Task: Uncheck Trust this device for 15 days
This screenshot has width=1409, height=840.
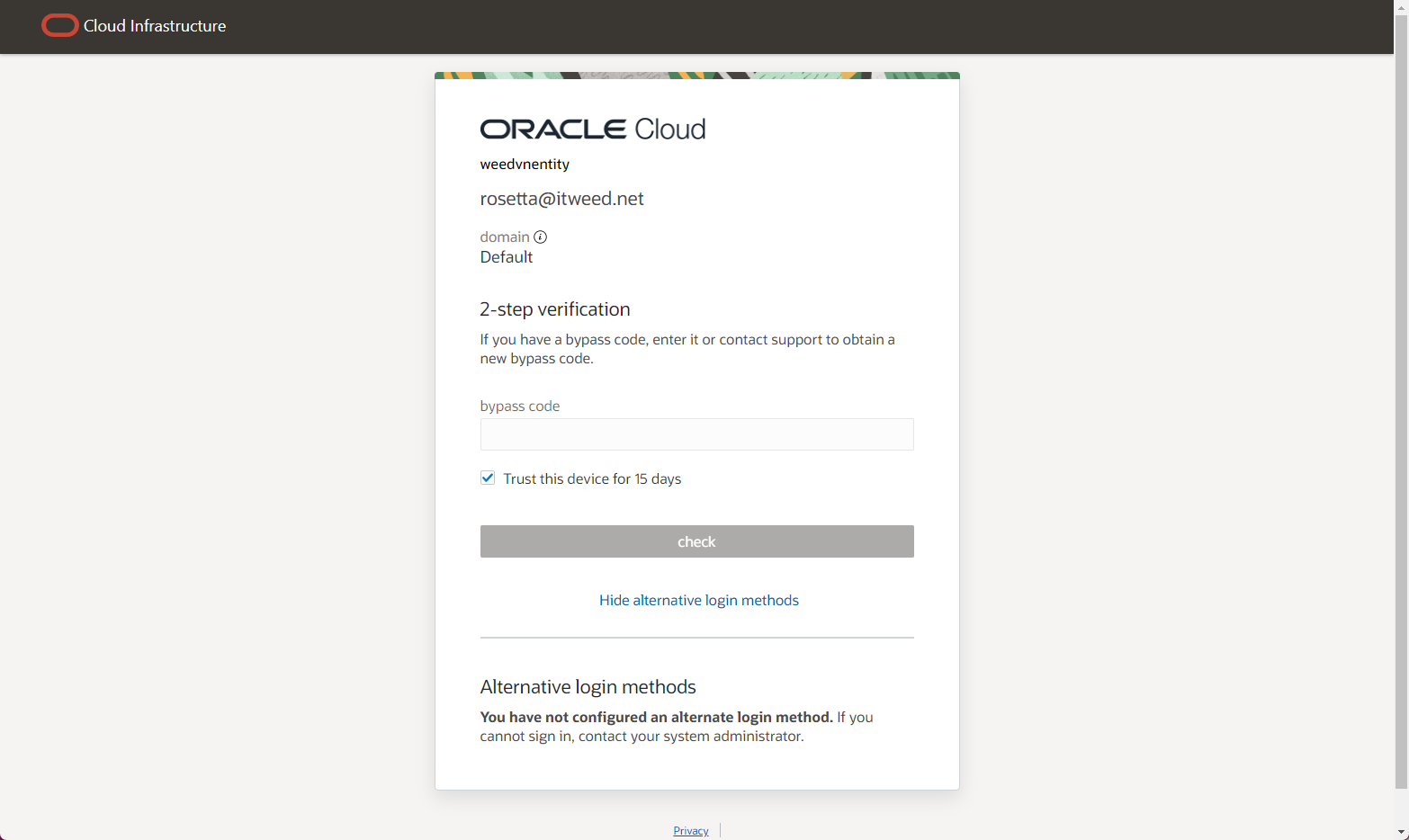Action: (x=487, y=478)
